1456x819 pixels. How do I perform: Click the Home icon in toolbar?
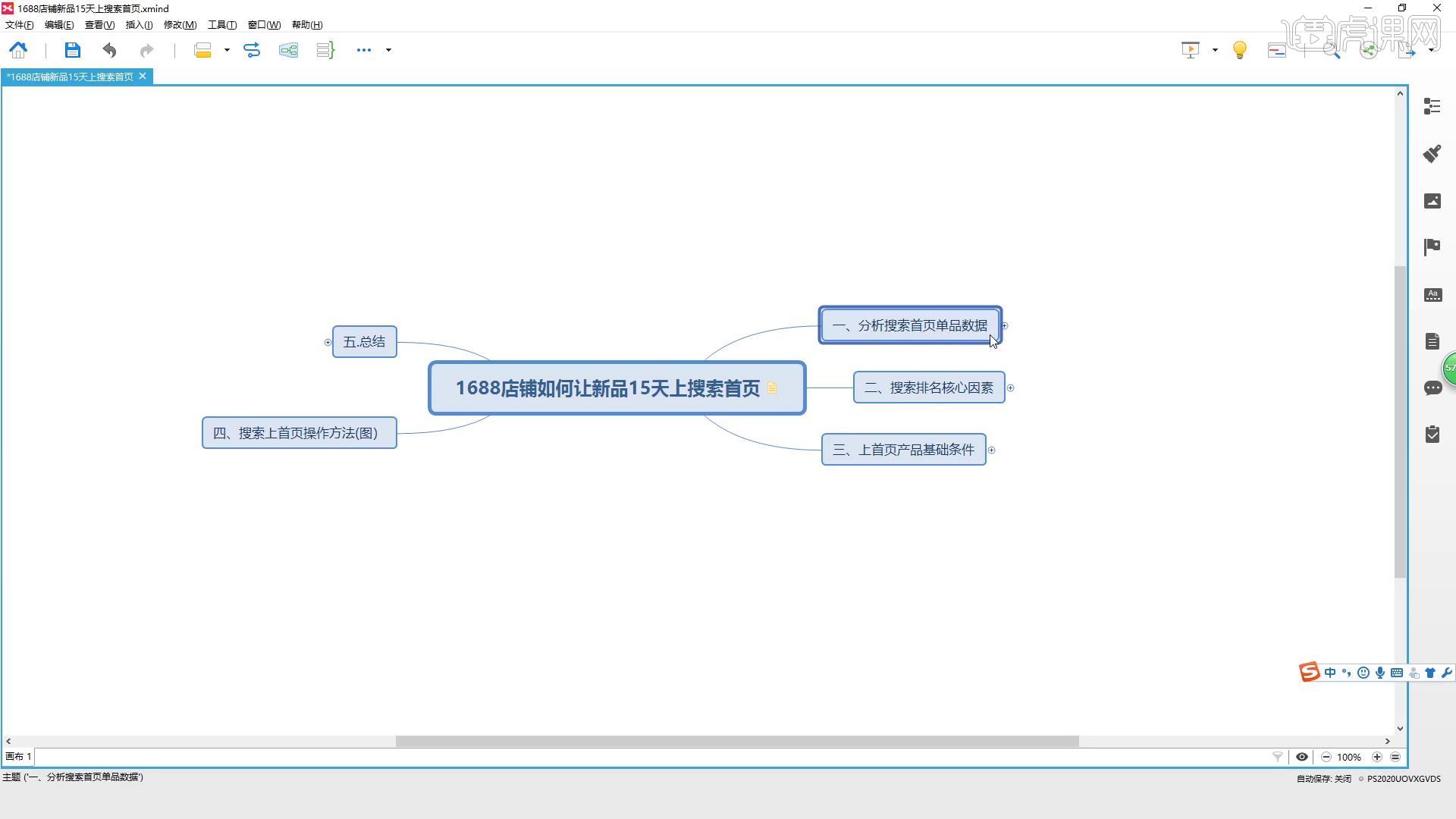[18, 50]
